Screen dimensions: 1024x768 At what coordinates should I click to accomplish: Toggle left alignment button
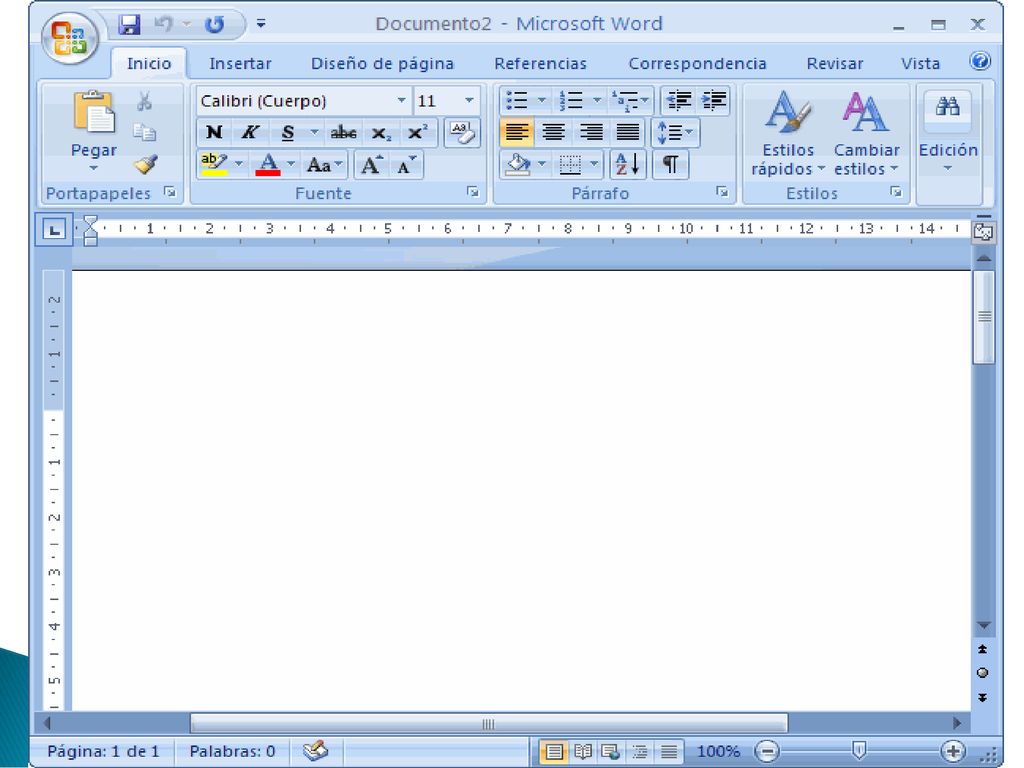(x=517, y=133)
